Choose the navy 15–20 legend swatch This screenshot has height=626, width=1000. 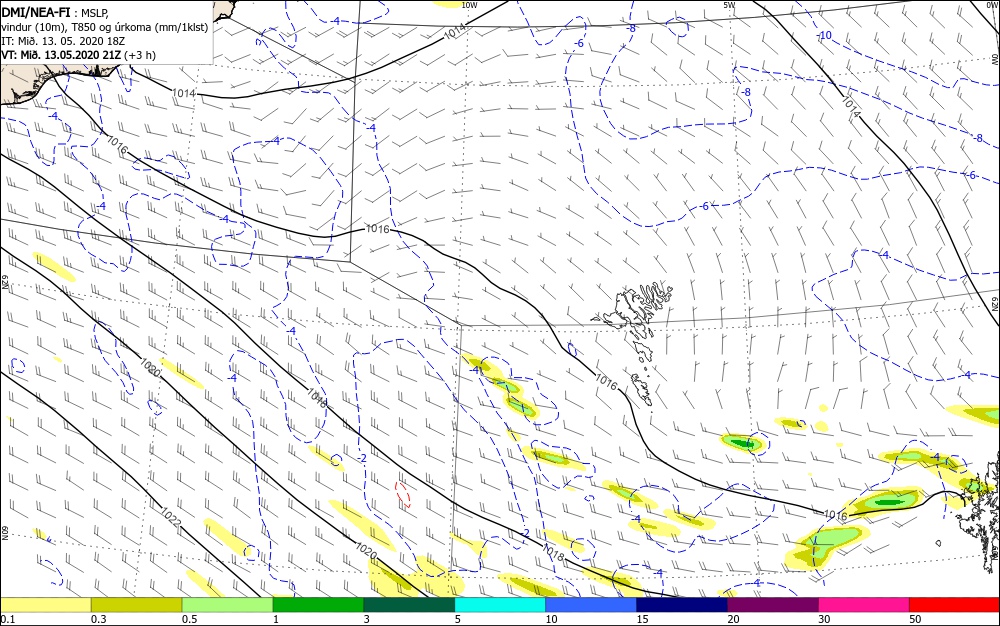pyautogui.click(x=682, y=605)
